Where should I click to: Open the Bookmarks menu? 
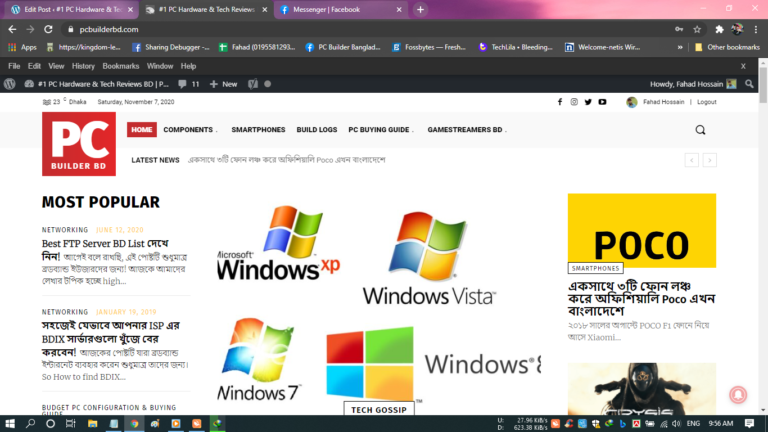pos(120,66)
